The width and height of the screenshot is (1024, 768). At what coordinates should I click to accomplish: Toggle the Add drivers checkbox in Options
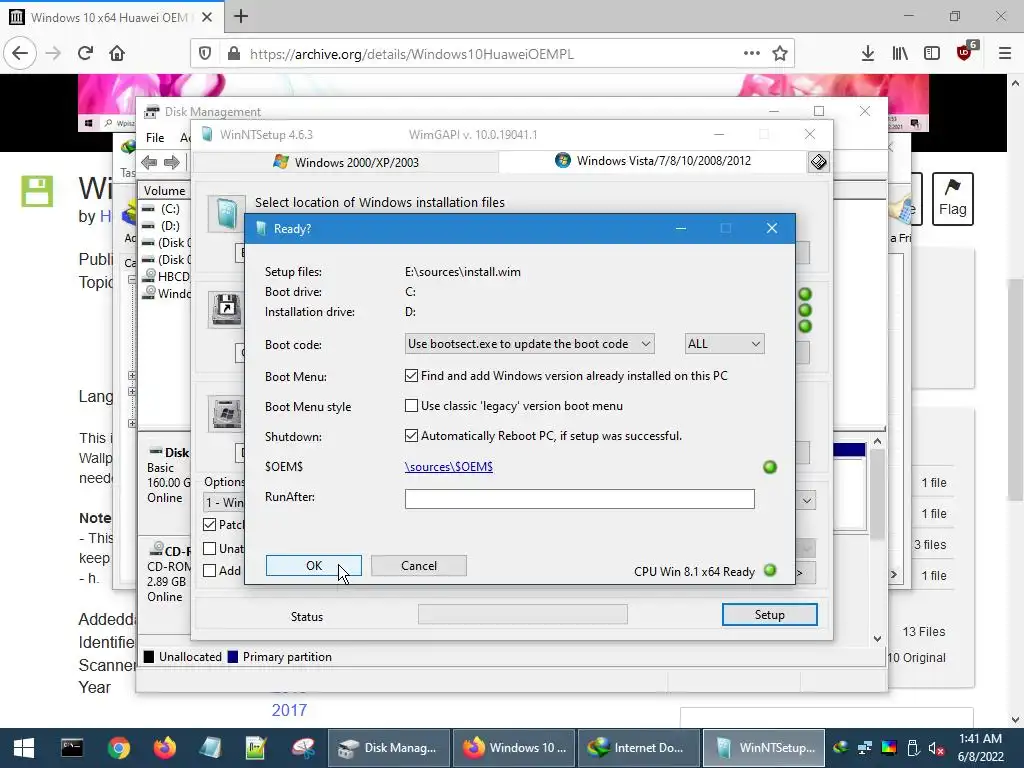(x=210, y=571)
